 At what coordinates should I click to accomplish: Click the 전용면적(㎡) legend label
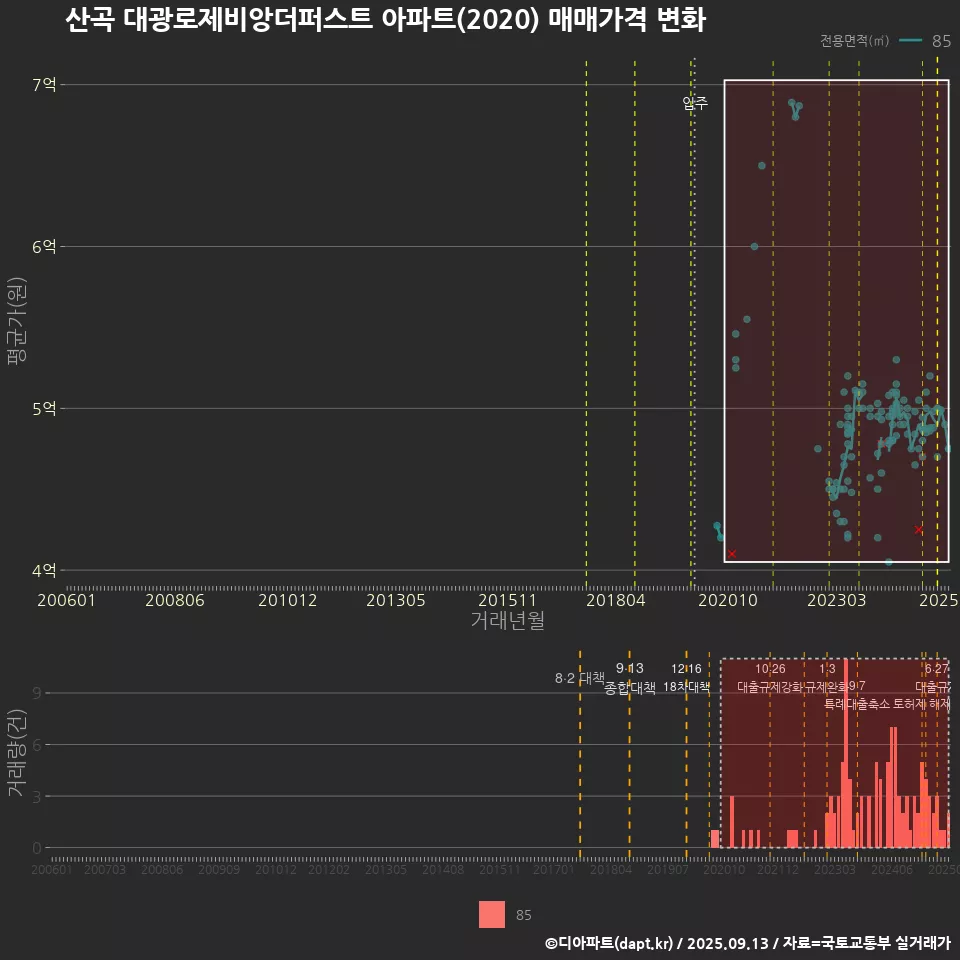point(854,40)
